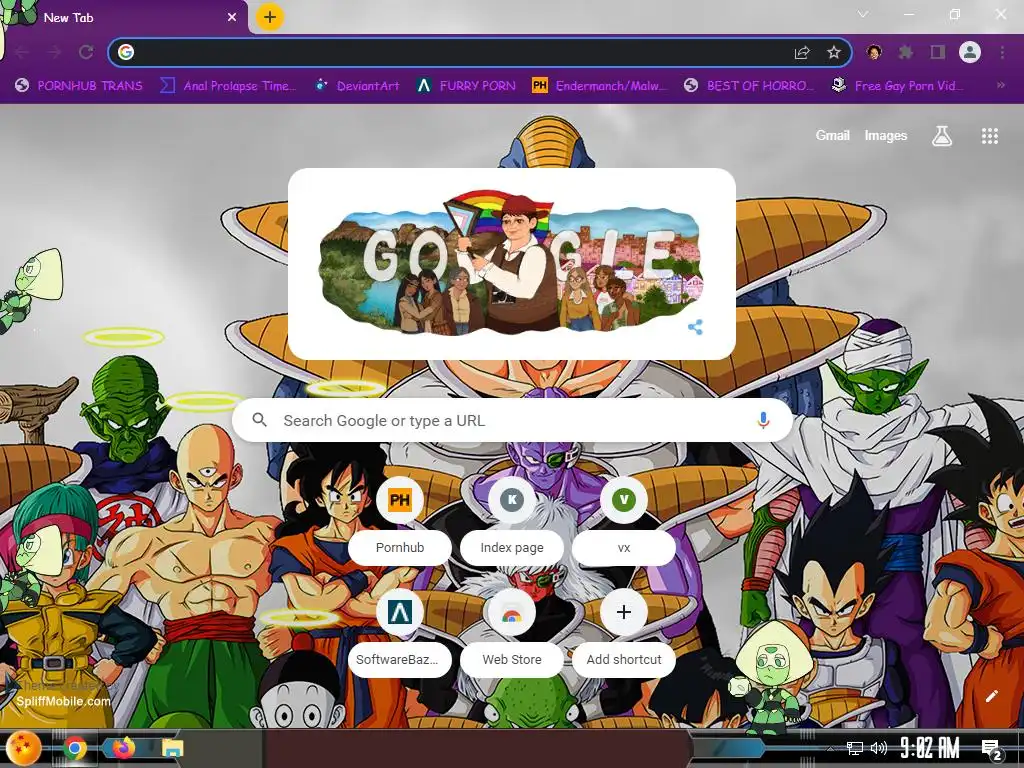1024x768 pixels.
Task: Open the SoftwareBaz... shortcut
Action: pos(400,632)
